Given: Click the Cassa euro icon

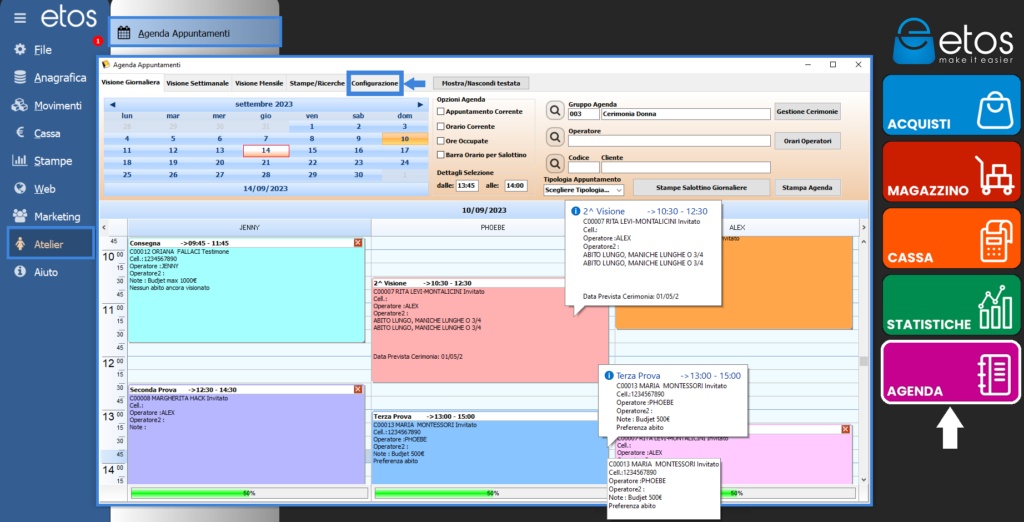Looking at the screenshot, I should pos(20,133).
